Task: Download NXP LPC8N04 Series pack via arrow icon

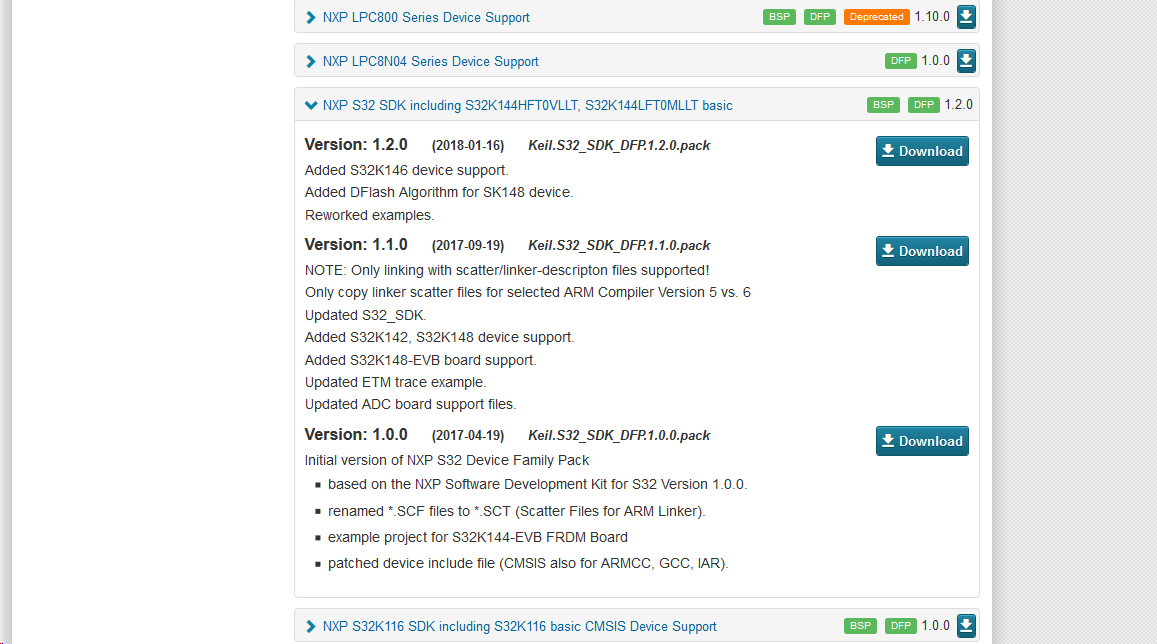Action: click(x=966, y=60)
